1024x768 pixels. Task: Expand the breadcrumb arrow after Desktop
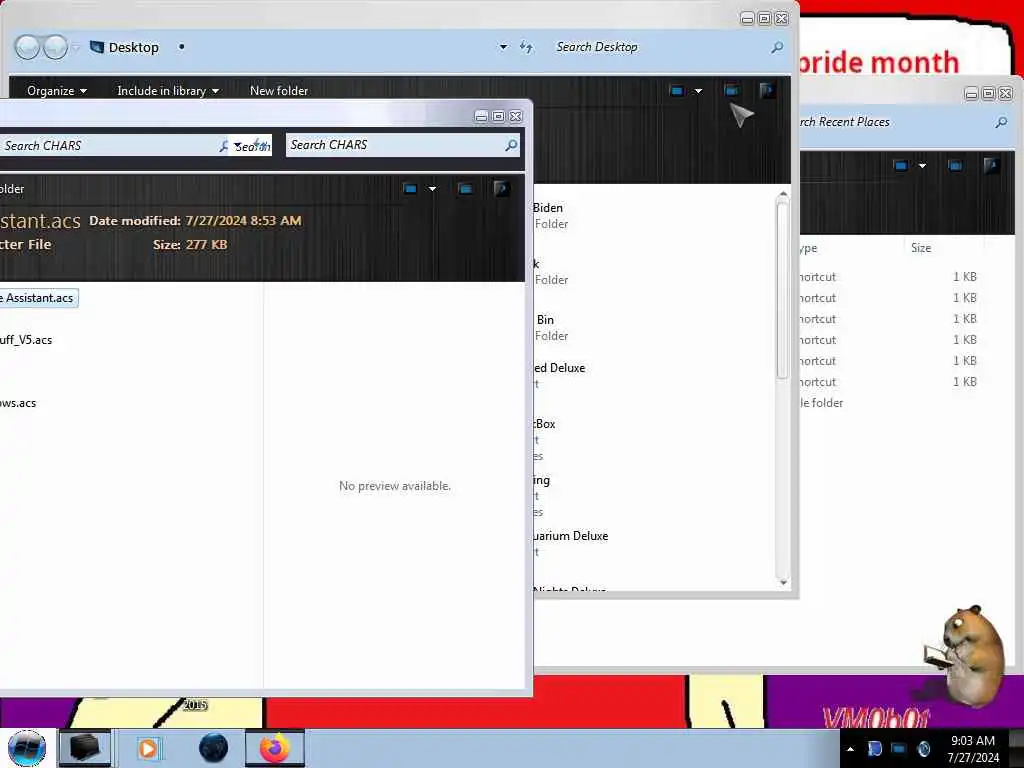click(x=182, y=47)
